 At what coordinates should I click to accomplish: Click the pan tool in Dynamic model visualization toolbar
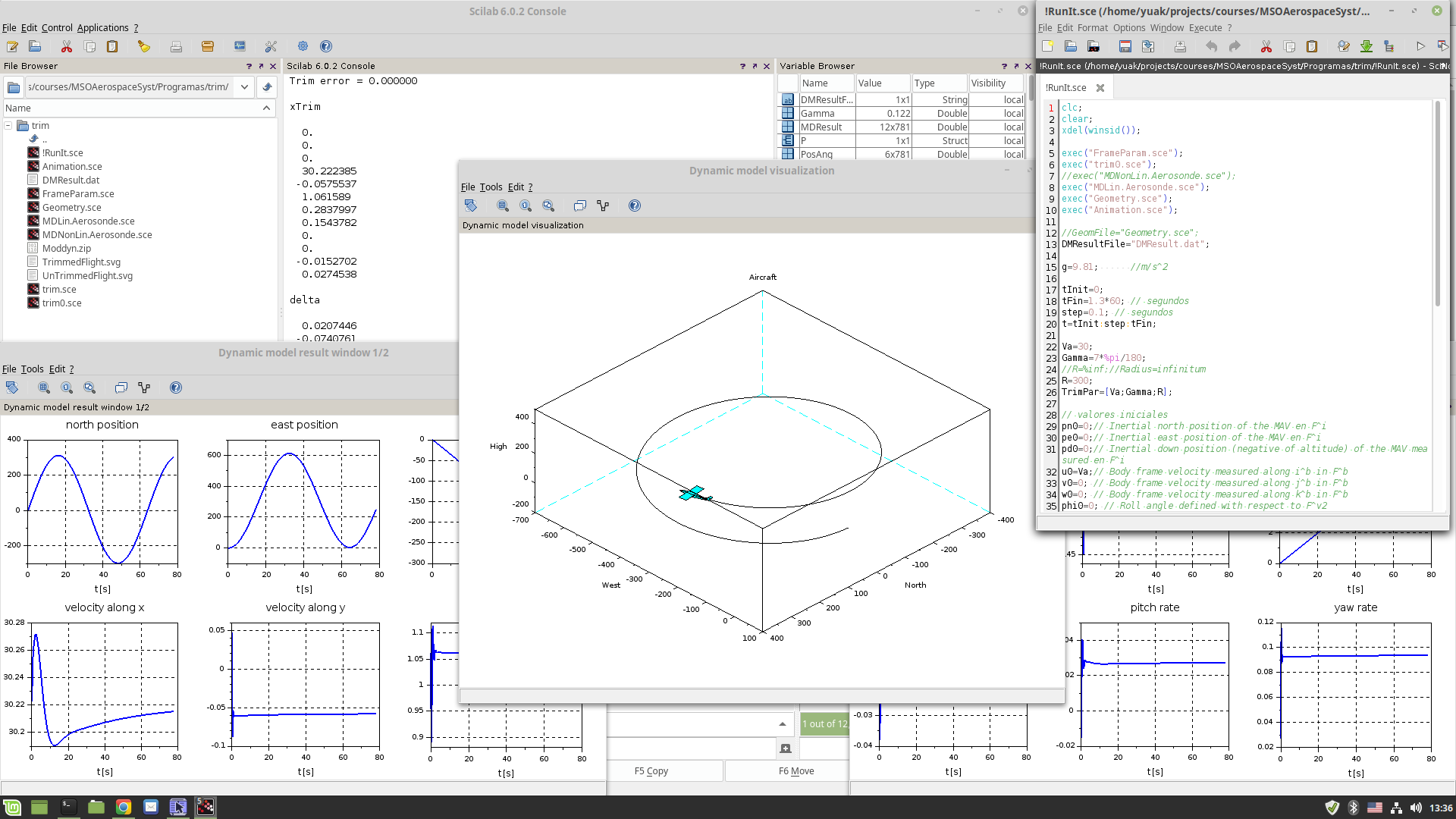471,206
